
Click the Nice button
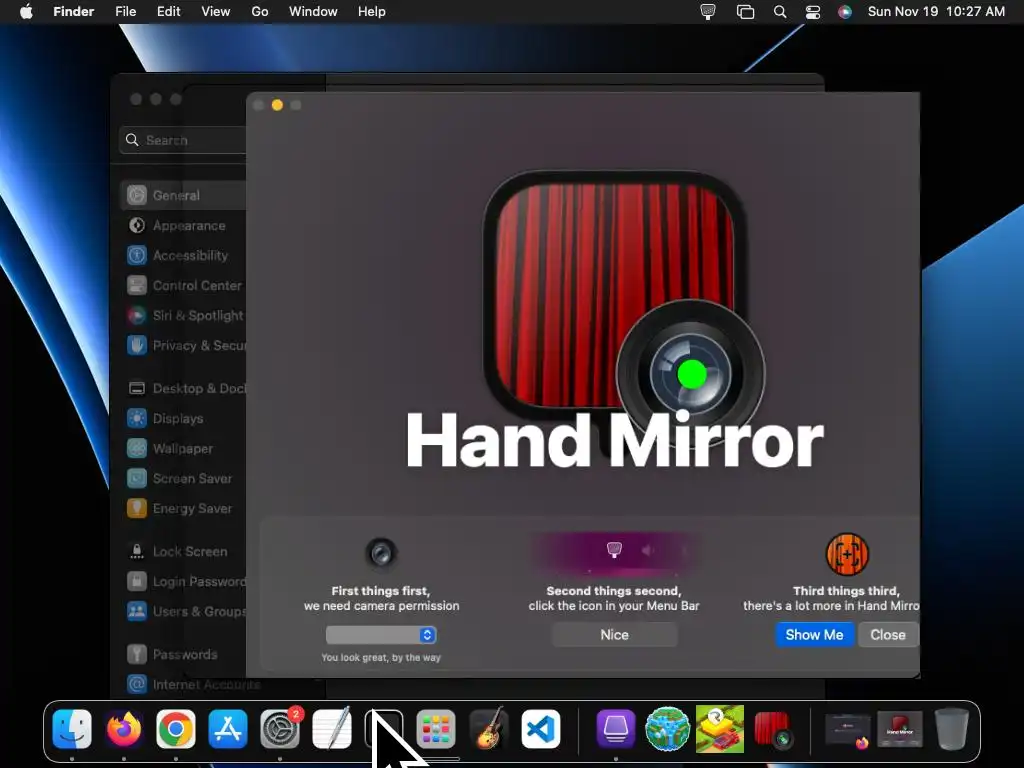pos(614,635)
